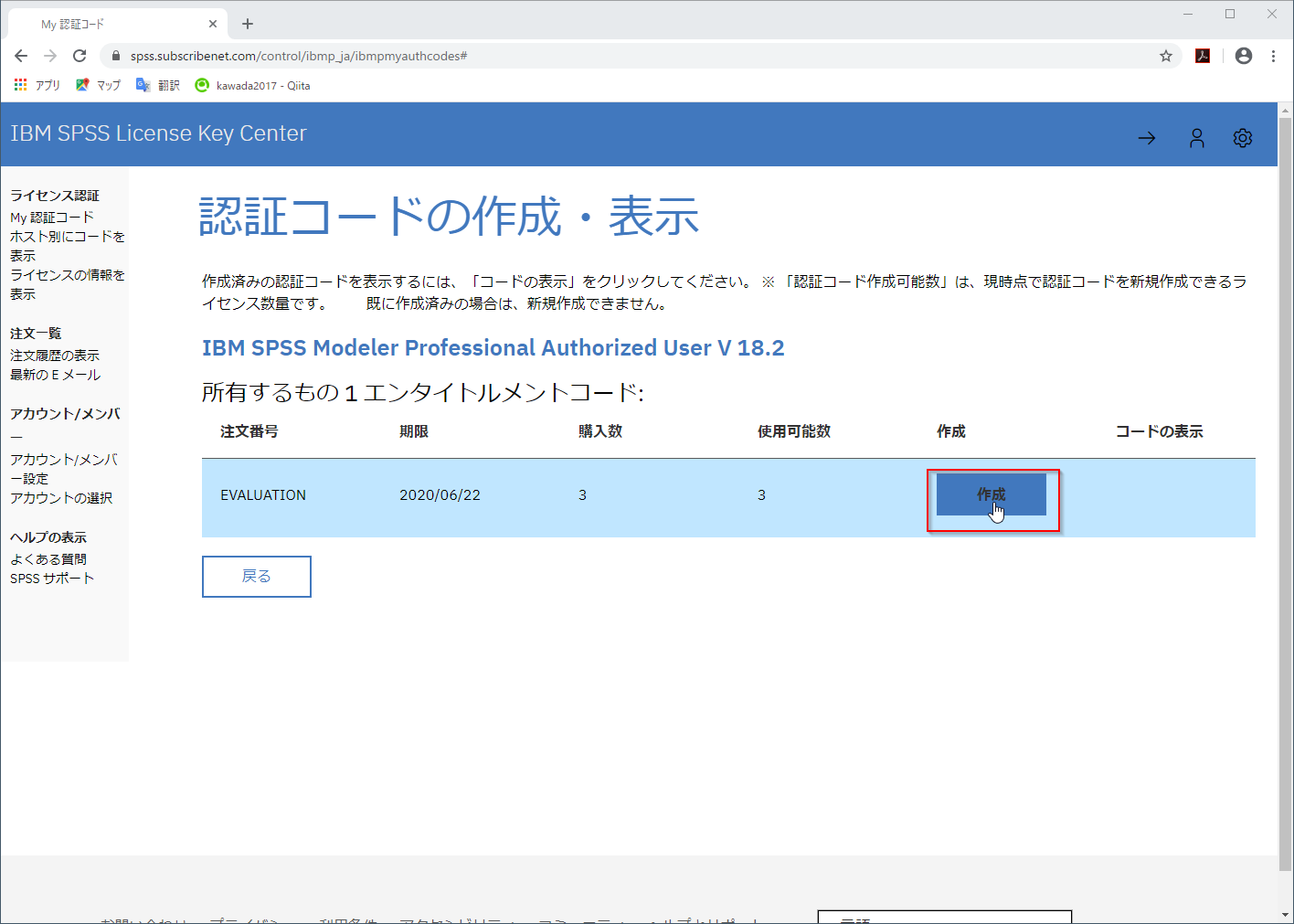The height and width of the screenshot is (924, 1294).
Task: Click the ライセンス認証 sidebar heading
Action: (55, 196)
